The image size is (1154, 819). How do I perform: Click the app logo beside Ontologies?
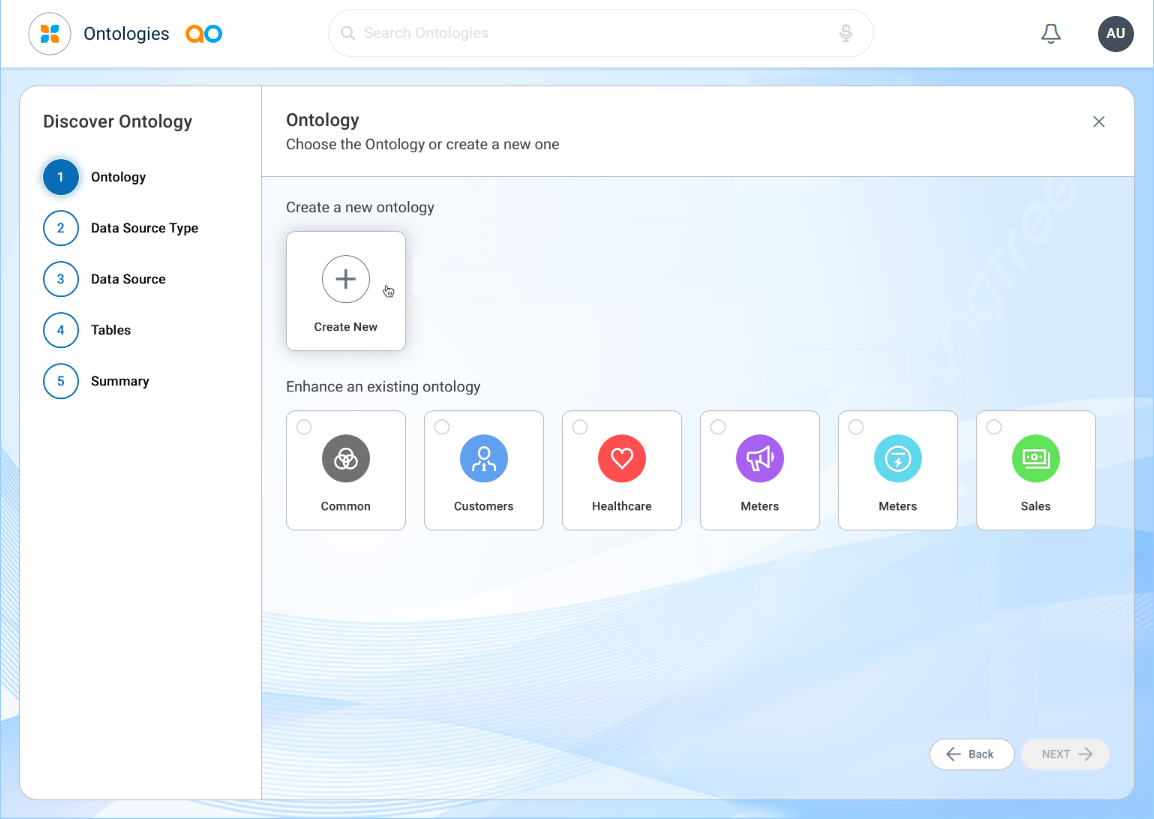[x=50, y=34]
